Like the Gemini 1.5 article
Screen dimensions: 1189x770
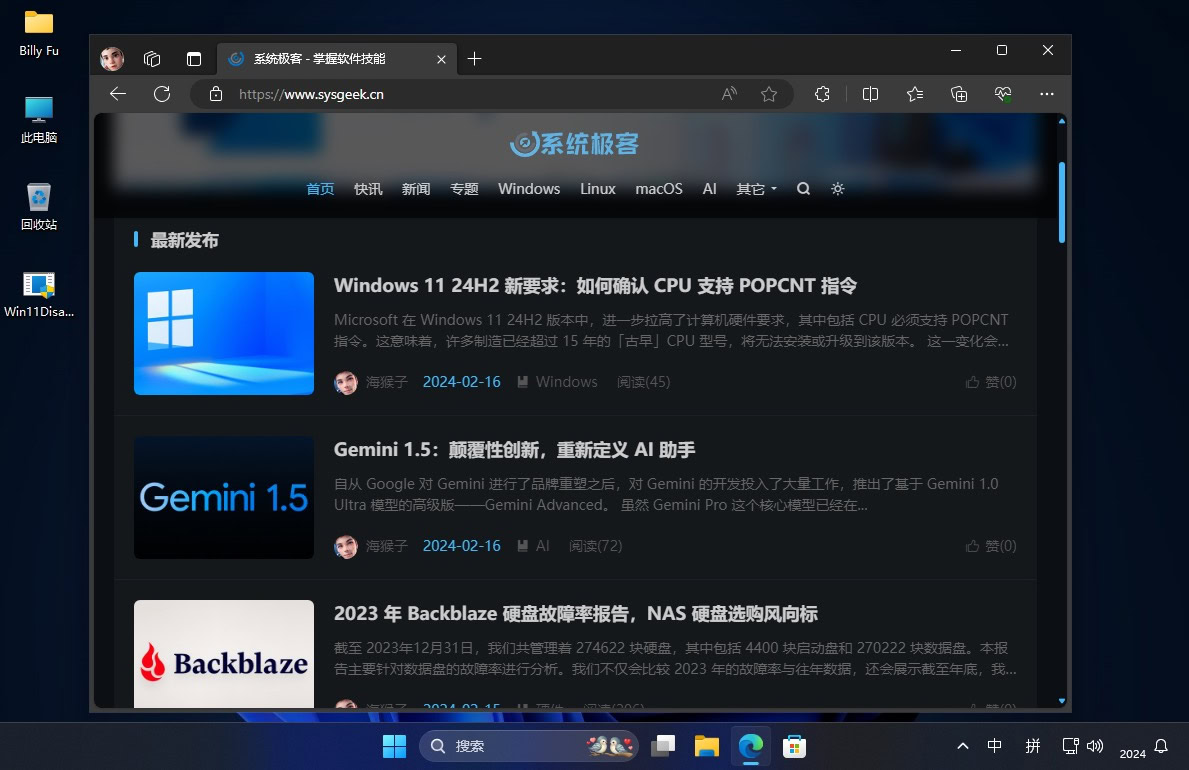(x=990, y=545)
